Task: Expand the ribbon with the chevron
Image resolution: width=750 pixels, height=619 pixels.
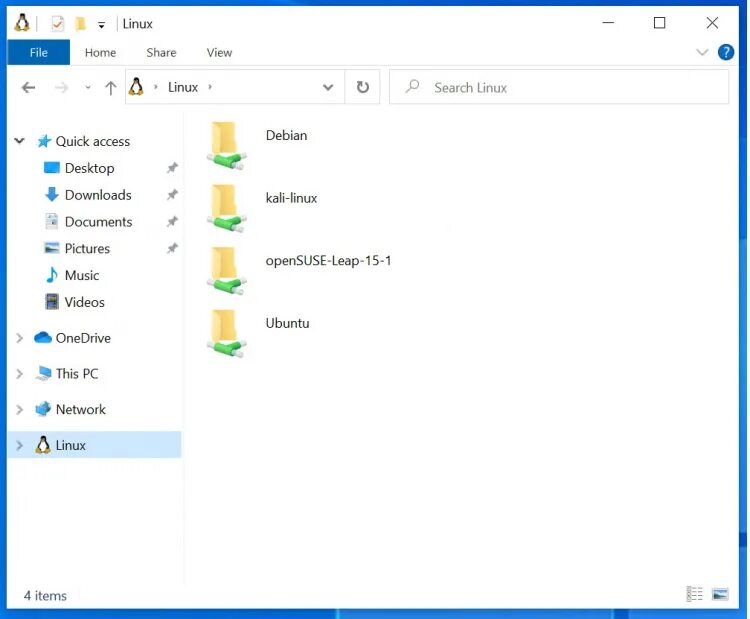Action: point(702,52)
